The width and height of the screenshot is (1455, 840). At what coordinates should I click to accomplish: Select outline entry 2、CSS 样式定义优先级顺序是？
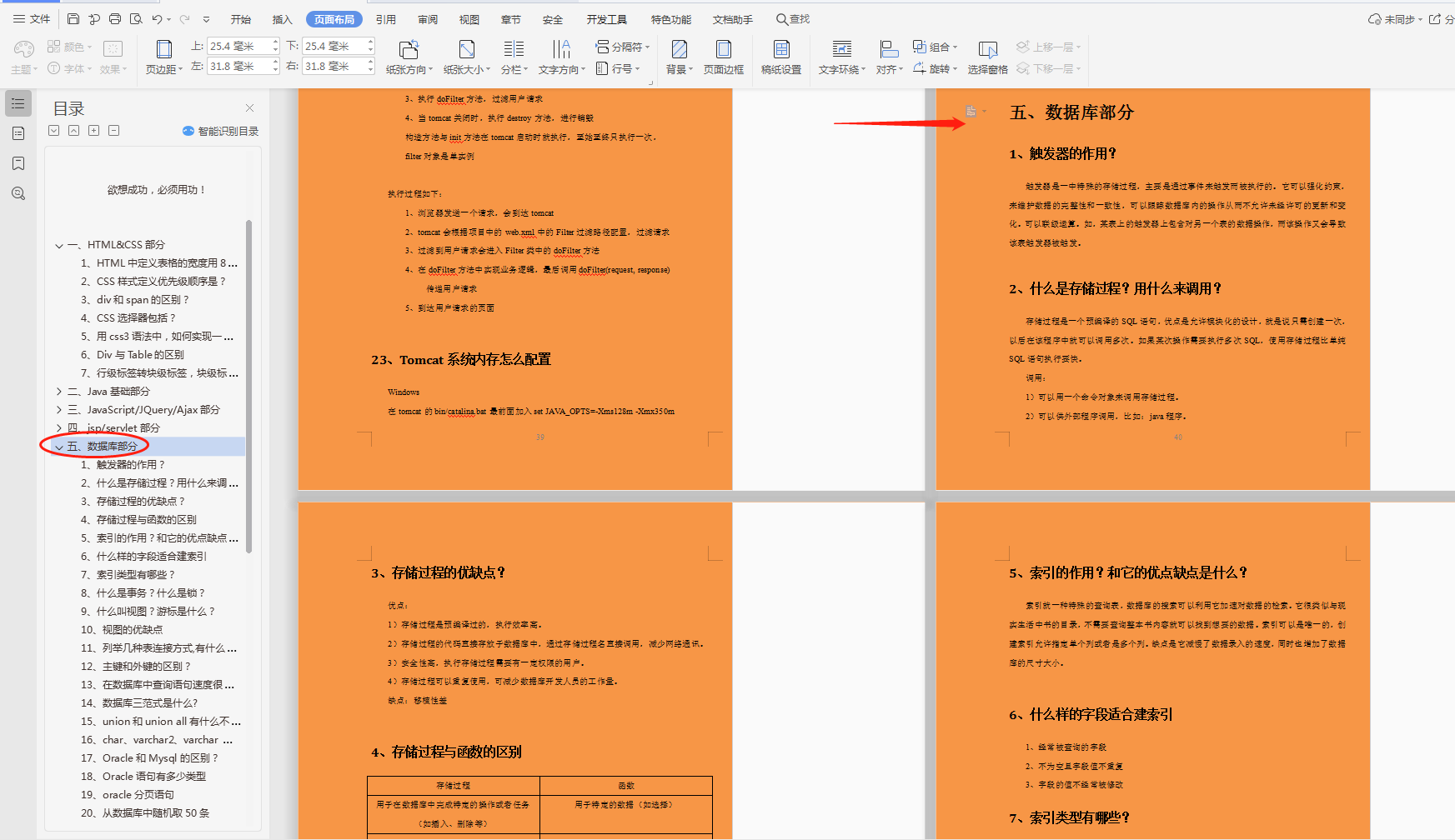[x=153, y=282]
